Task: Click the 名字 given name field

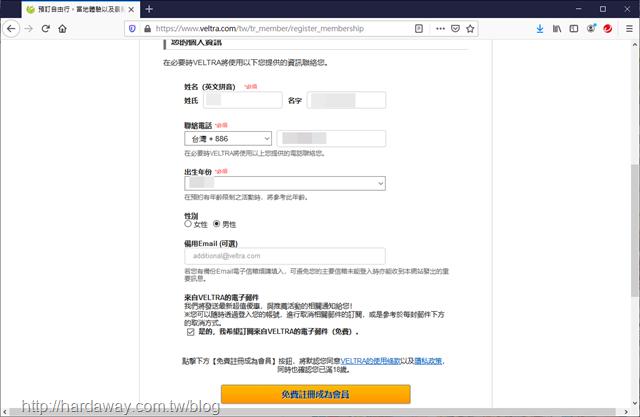Action: point(346,100)
